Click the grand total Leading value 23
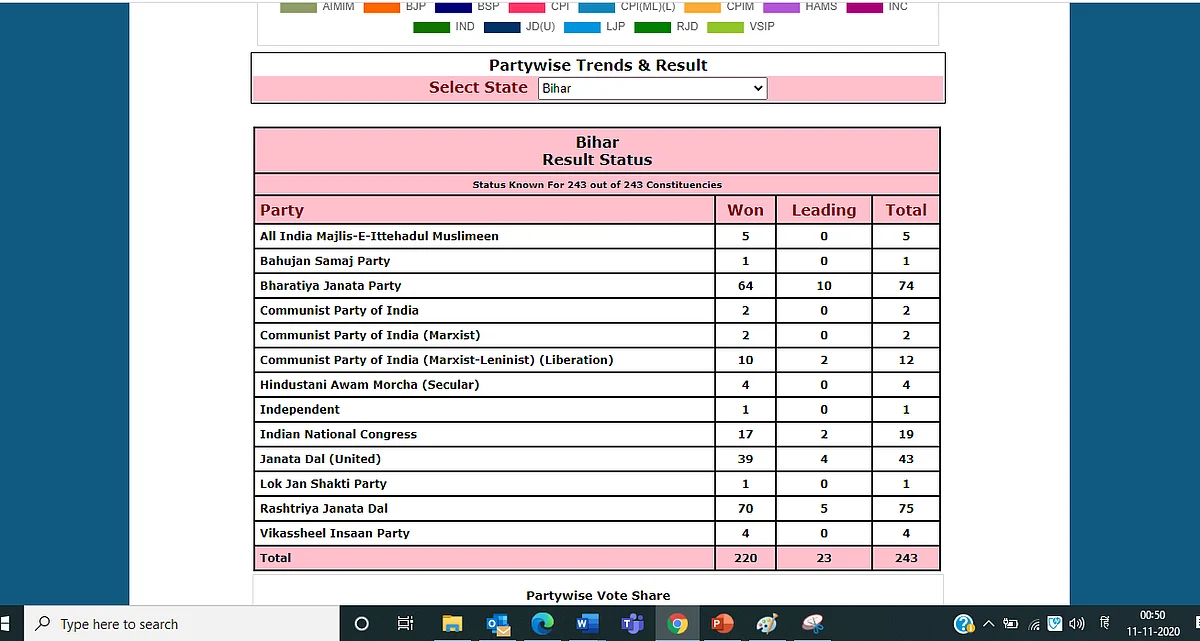 click(x=824, y=558)
